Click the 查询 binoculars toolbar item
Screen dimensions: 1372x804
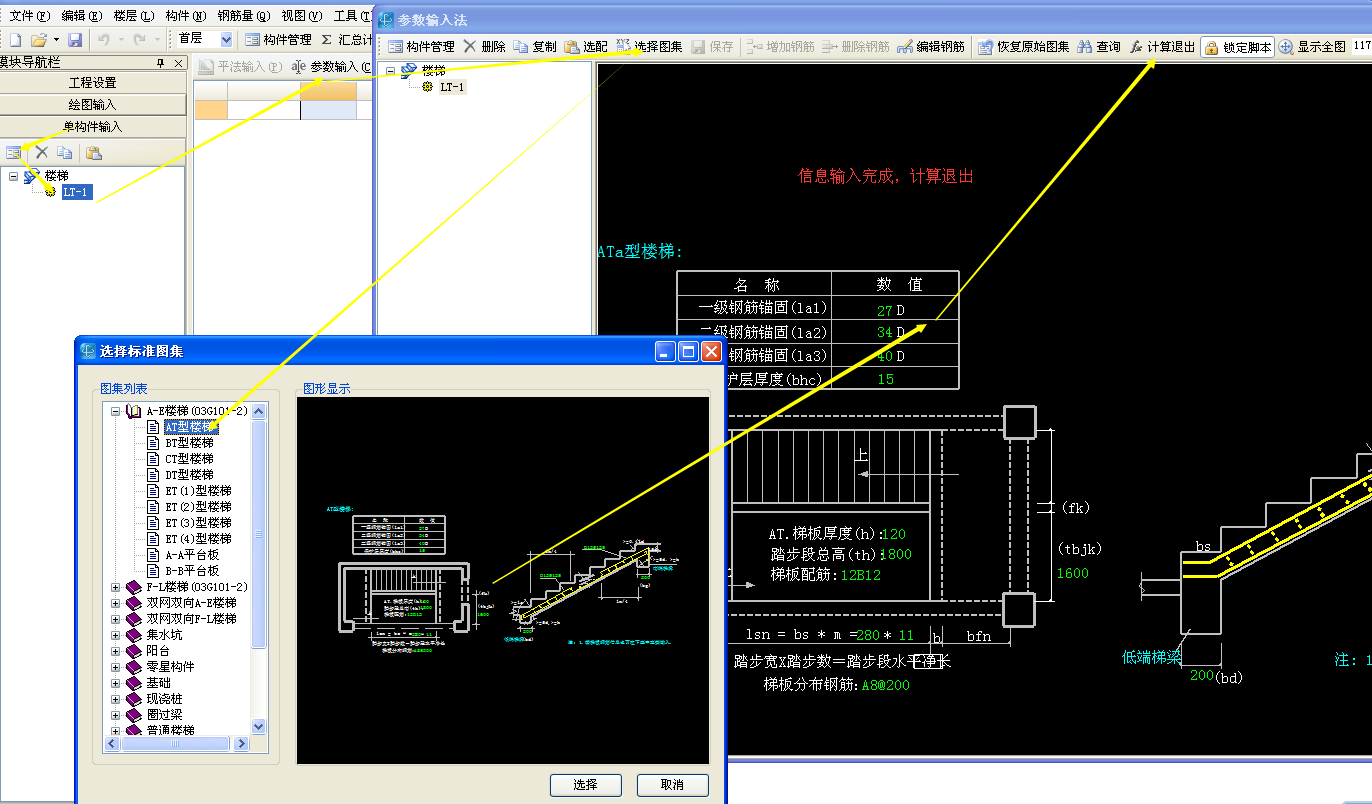[1099, 47]
